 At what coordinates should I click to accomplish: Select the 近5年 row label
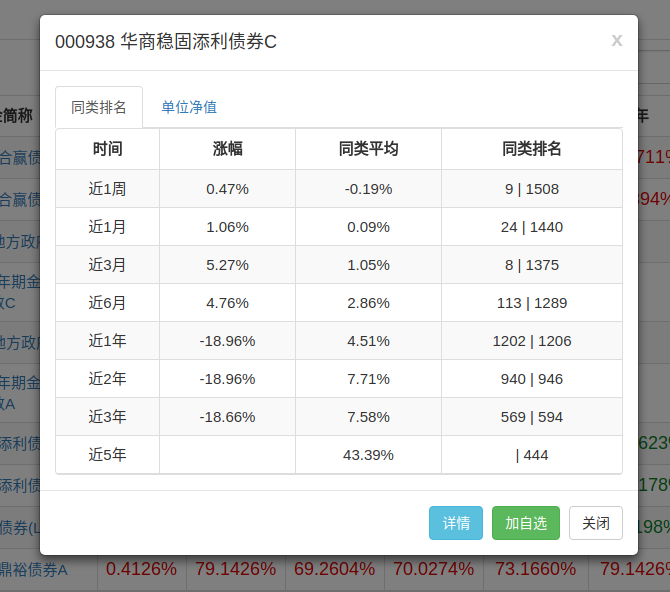click(x=107, y=455)
